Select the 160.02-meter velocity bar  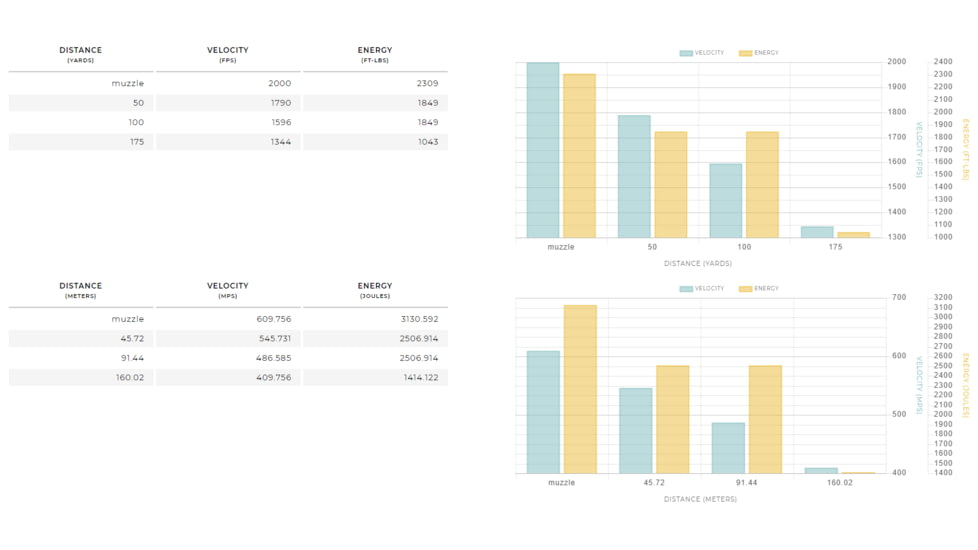coord(821,471)
